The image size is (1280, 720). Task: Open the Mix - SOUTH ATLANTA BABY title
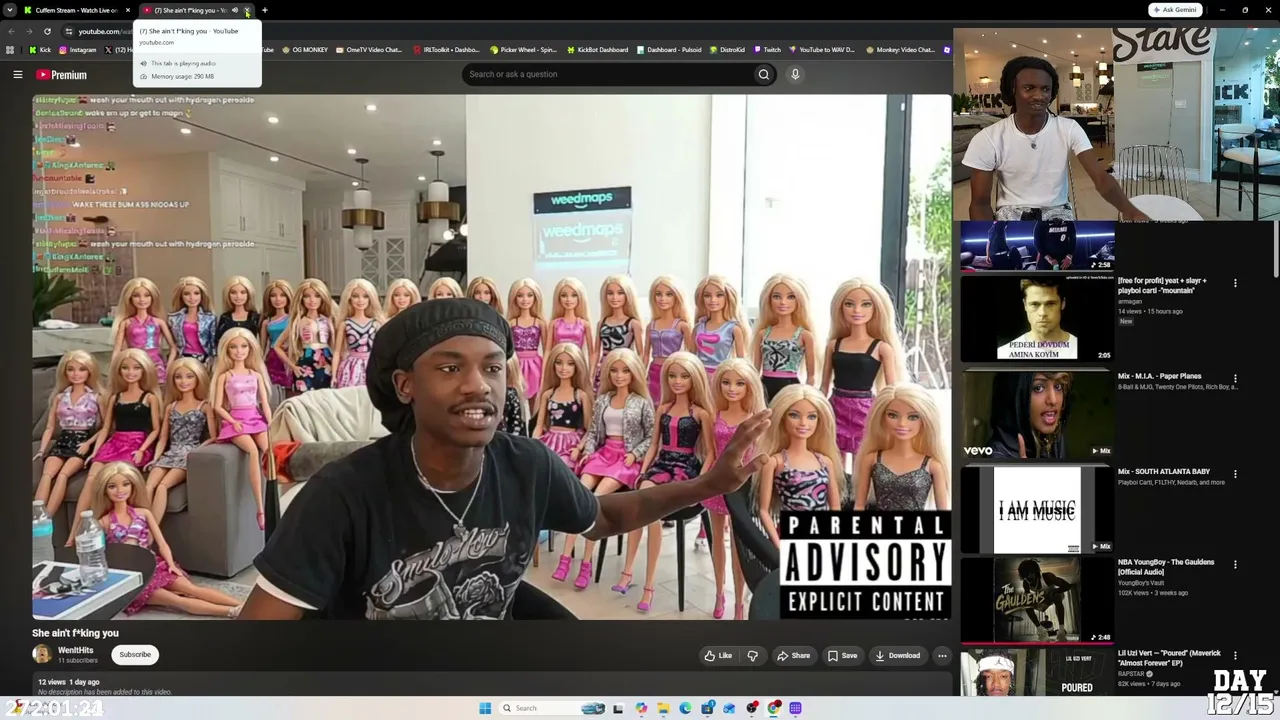coord(1164,472)
